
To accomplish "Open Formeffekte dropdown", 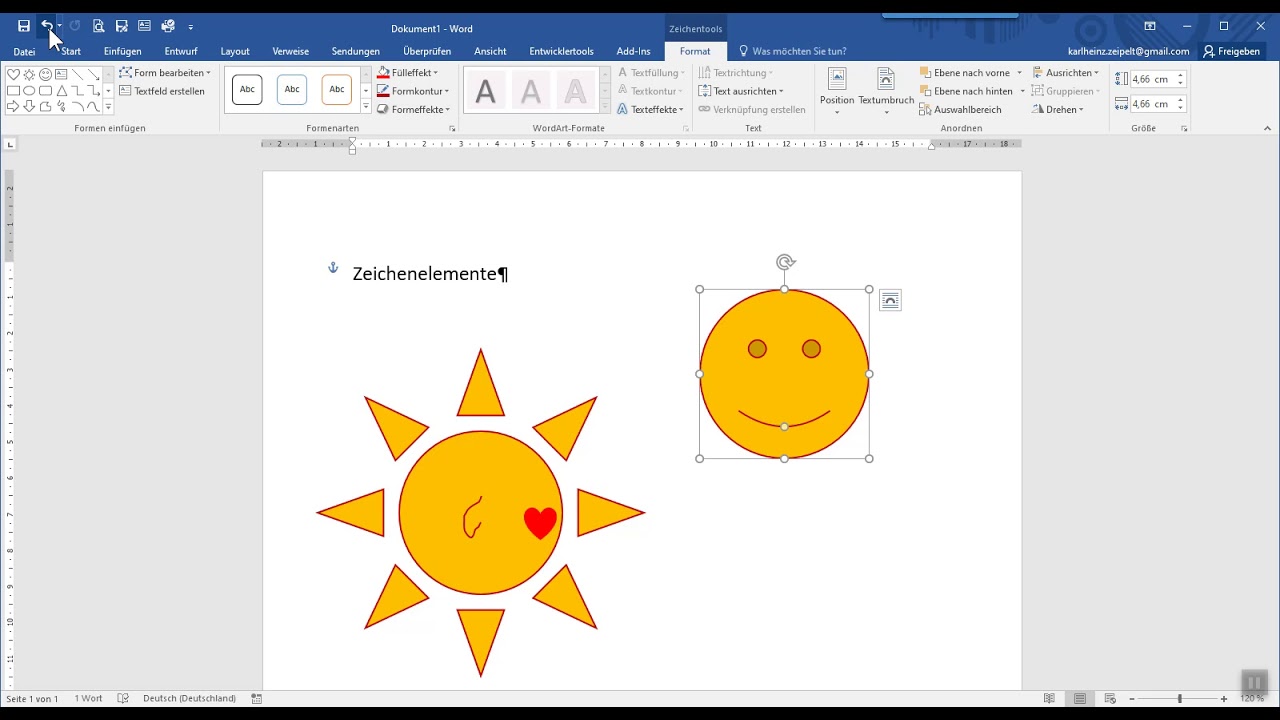I will (413, 109).
